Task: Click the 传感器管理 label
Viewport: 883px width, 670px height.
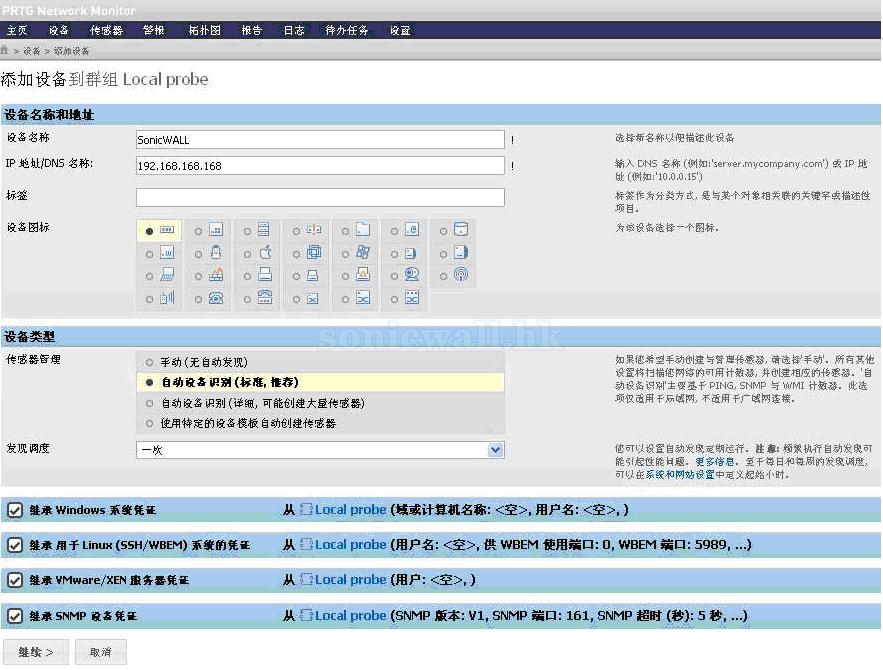Action: (33, 359)
